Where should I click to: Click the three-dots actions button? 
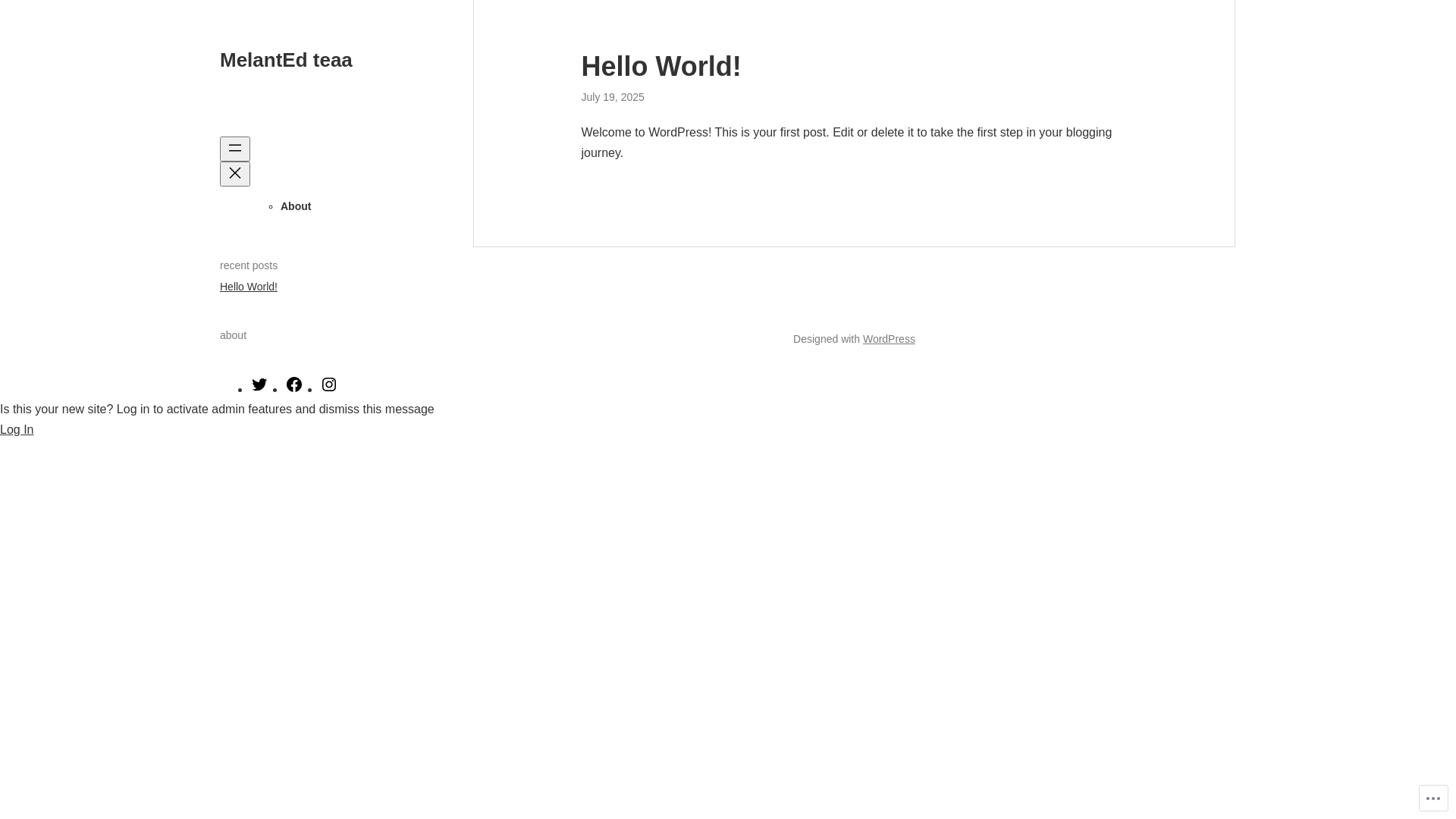[x=1433, y=799]
